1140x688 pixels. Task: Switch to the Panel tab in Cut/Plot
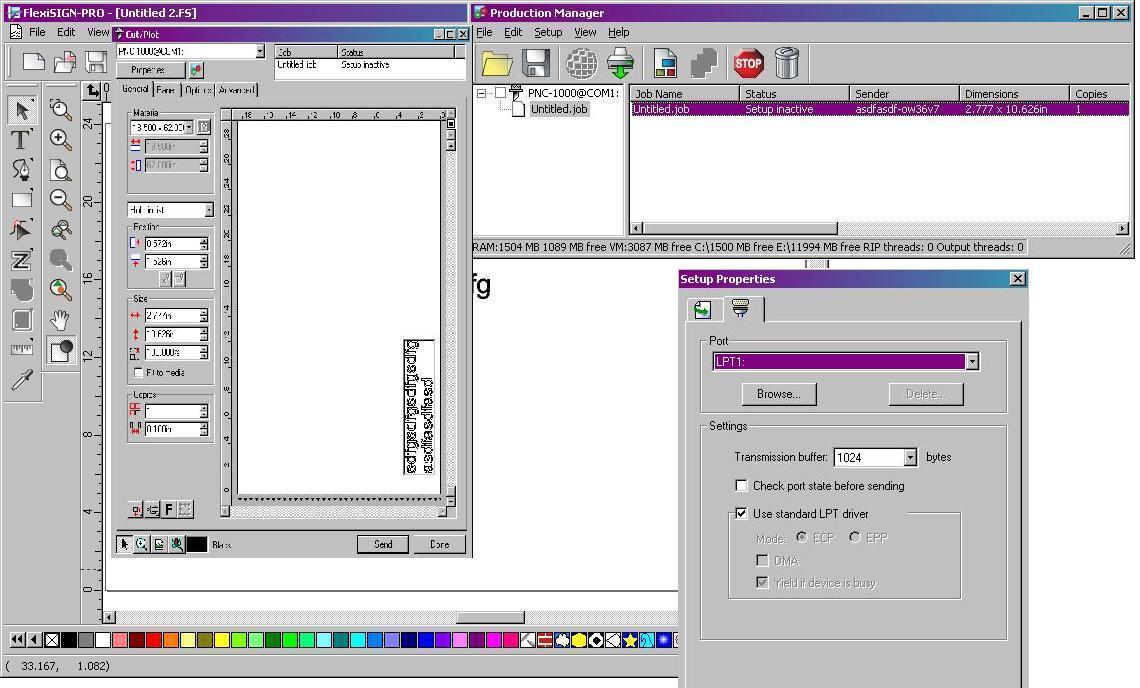[166, 90]
